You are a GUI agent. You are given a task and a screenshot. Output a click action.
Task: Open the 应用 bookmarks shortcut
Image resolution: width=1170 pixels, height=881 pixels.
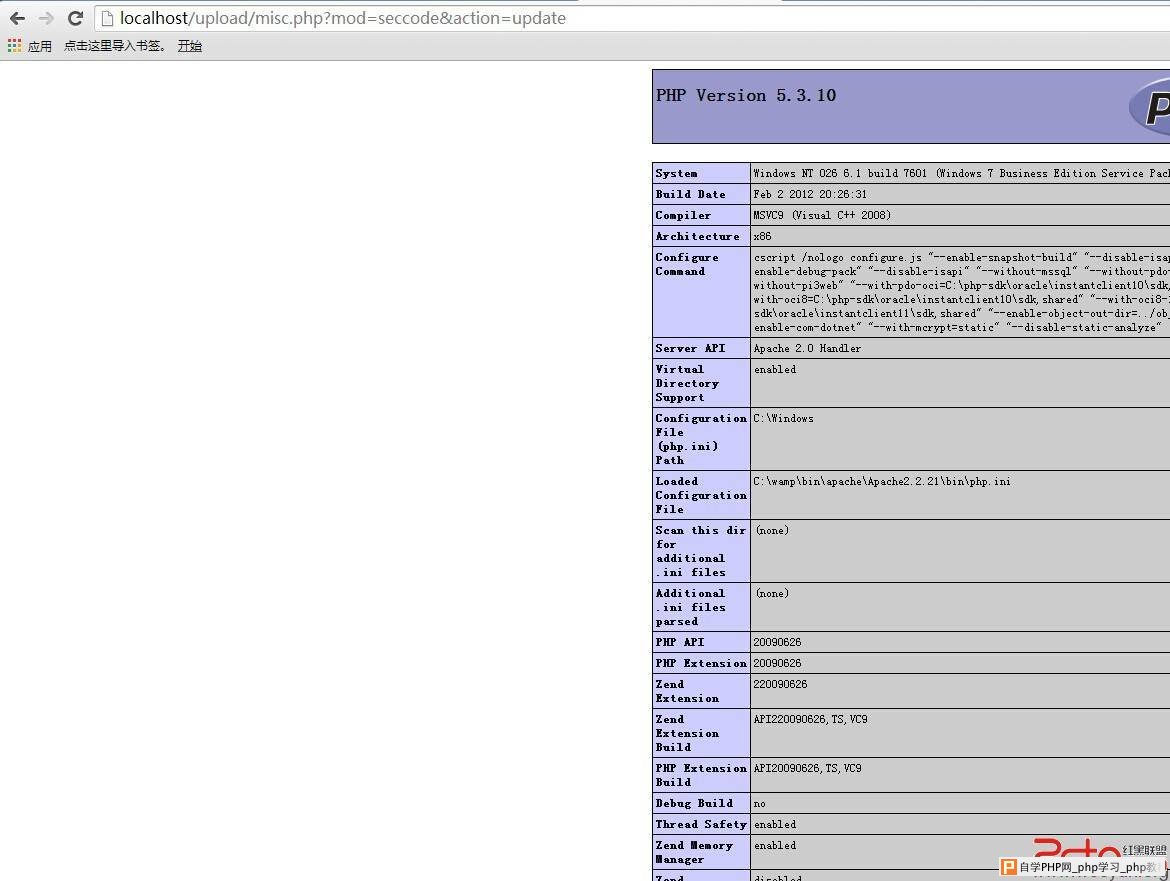click(x=40, y=46)
